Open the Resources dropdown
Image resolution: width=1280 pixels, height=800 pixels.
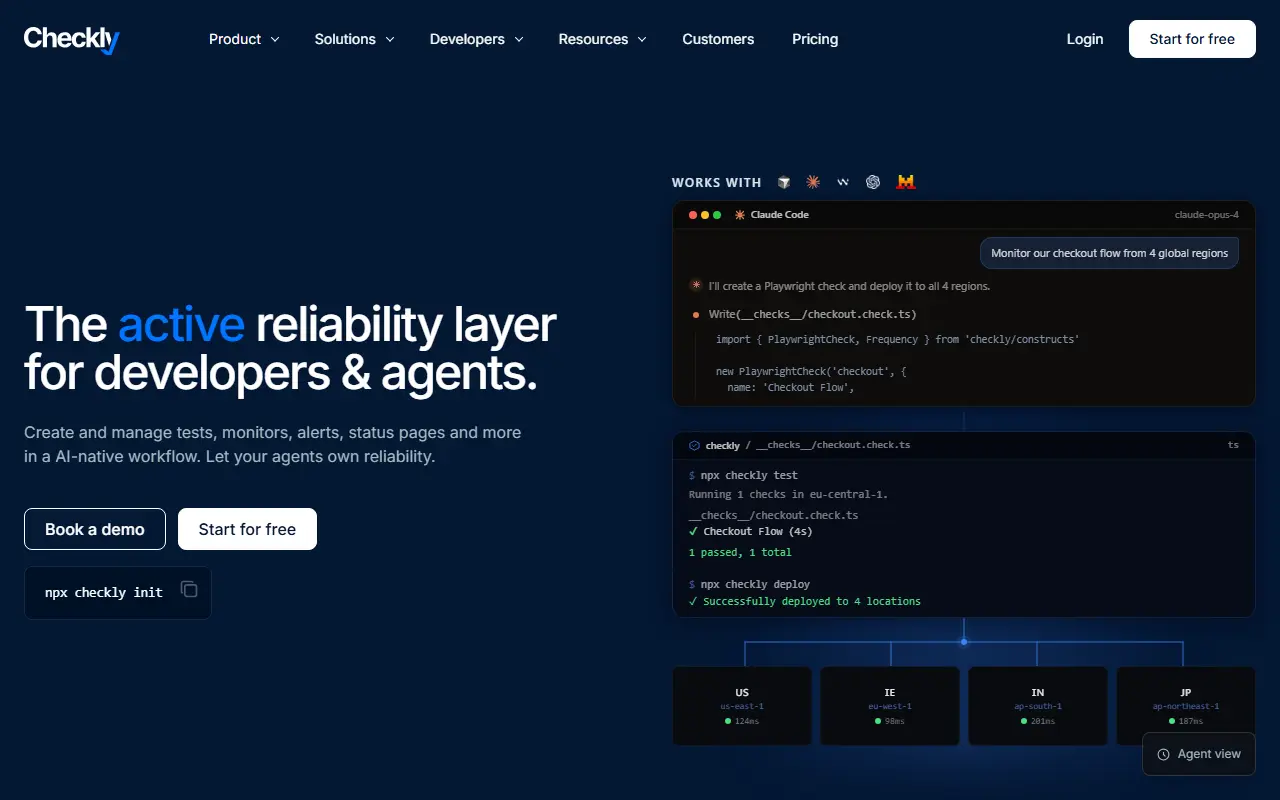[602, 39]
